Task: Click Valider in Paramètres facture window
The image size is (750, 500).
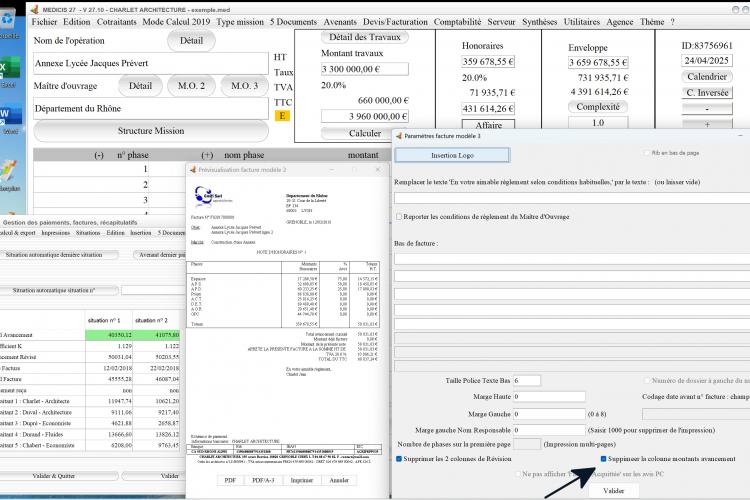Action: pos(614,491)
